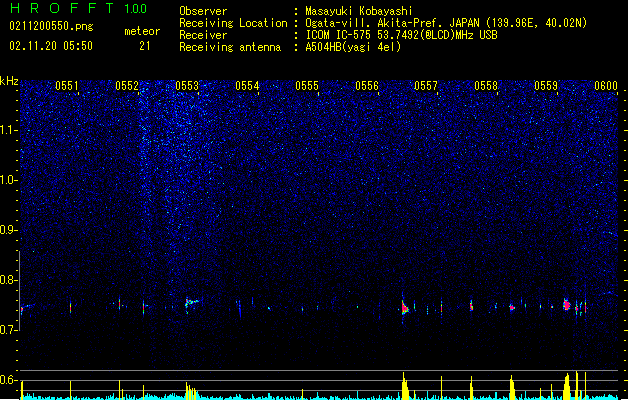The image size is (629, 400).
Task: Click the 'Receiver' field label
Action: pyautogui.click(x=203, y=35)
